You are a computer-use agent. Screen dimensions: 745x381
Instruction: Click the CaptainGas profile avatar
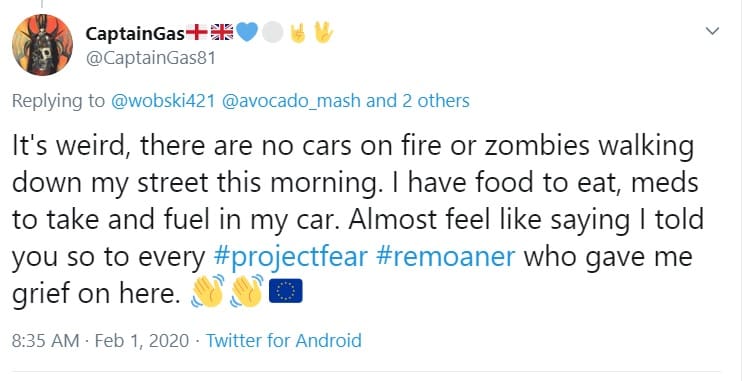[x=42, y=45]
